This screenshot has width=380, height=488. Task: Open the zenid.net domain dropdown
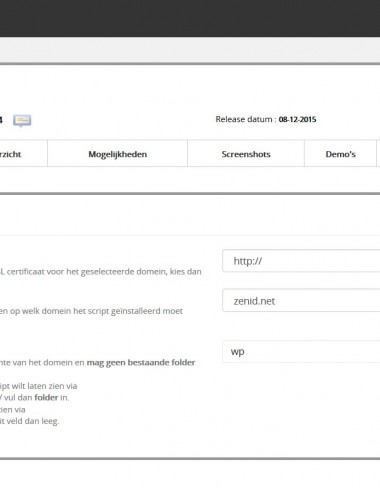point(301,300)
